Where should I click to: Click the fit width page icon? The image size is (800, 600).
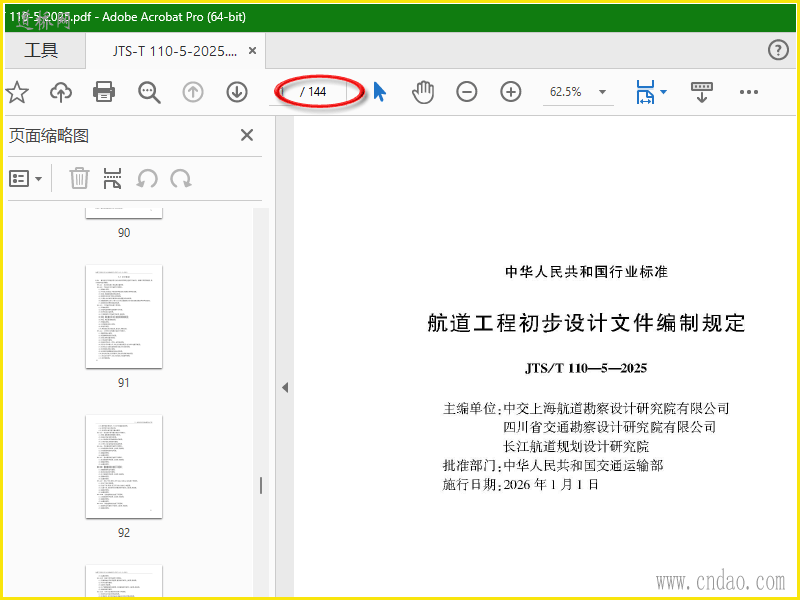[x=645, y=92]
